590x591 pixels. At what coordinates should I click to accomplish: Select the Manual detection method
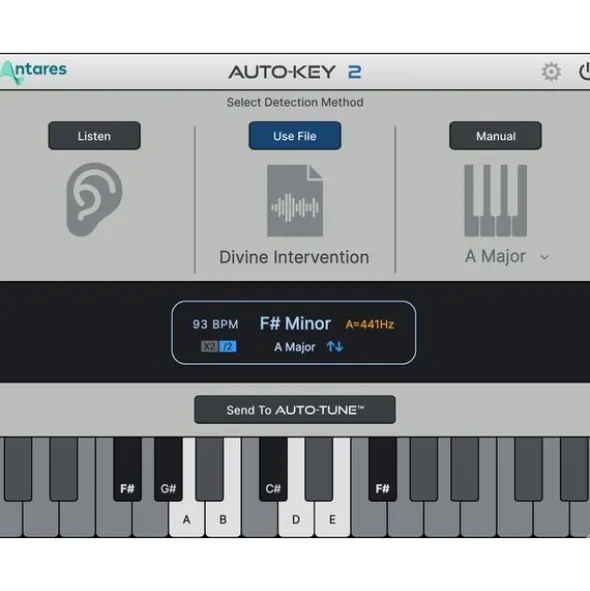(495, 136)
